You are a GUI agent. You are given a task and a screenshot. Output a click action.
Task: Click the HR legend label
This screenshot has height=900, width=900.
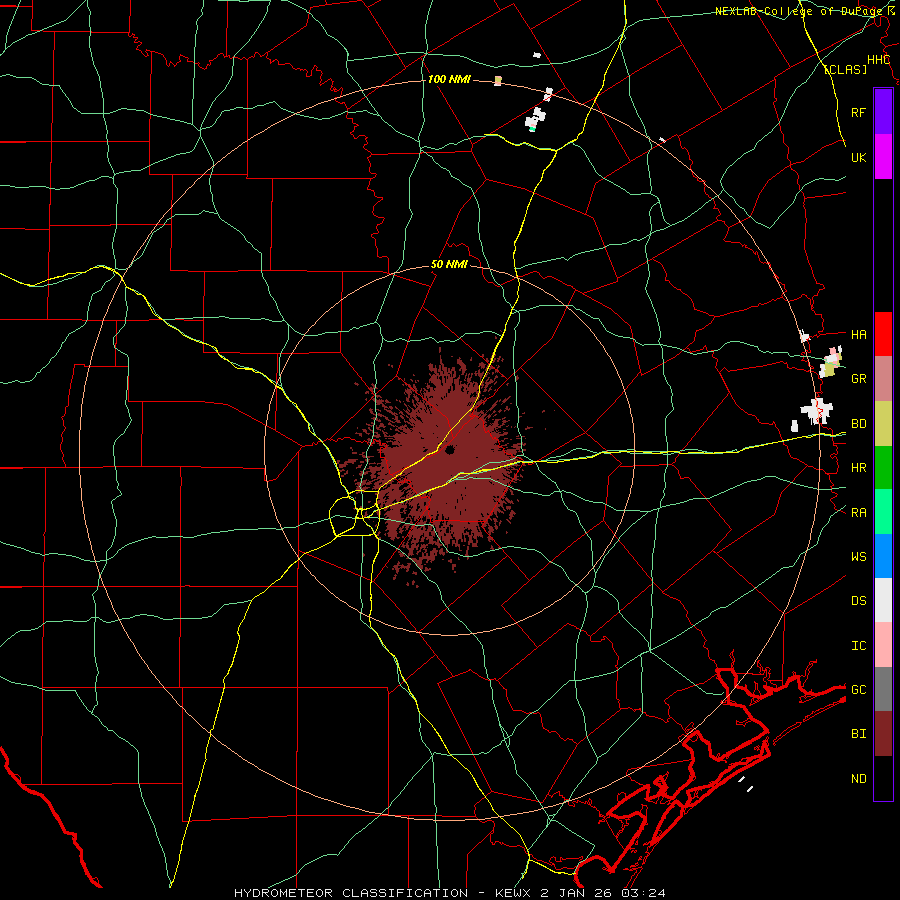click(x=858, y=468)
